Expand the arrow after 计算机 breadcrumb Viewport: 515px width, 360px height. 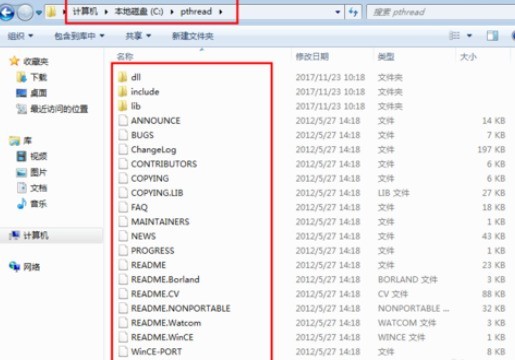pos(106,12)
